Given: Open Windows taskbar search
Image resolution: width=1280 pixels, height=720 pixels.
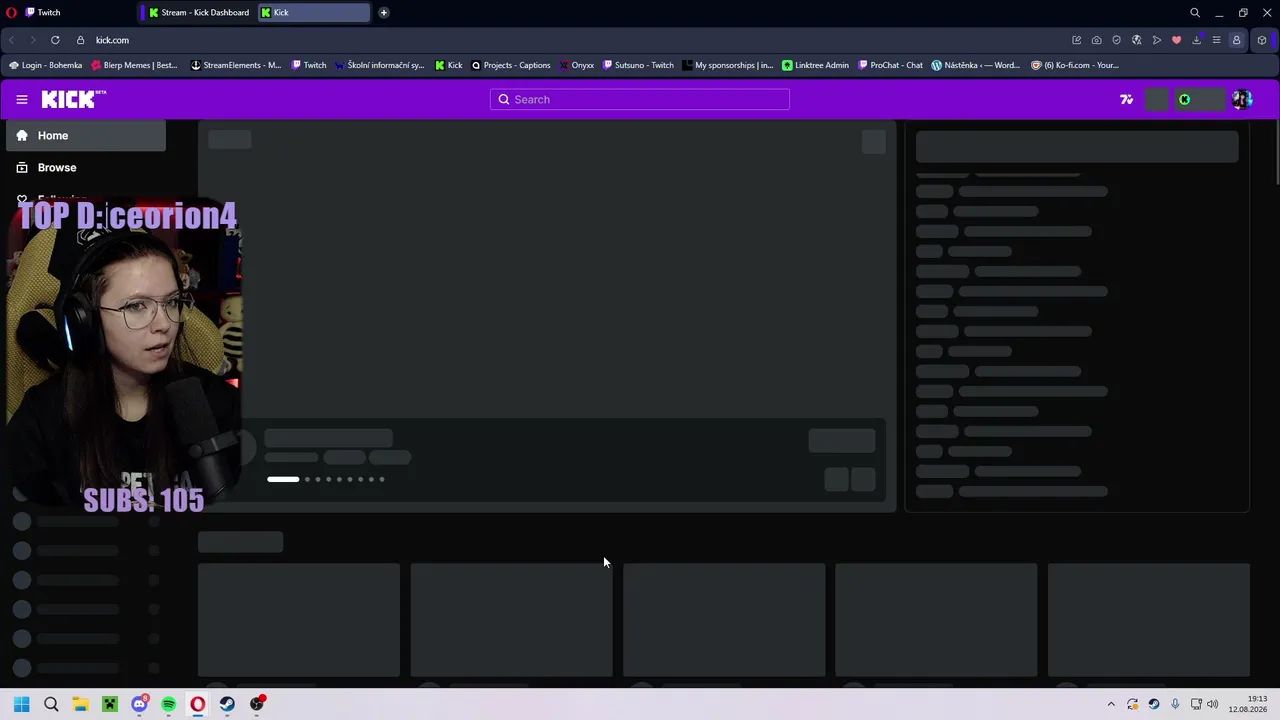Looking at the screenshot, I should 51,704.
